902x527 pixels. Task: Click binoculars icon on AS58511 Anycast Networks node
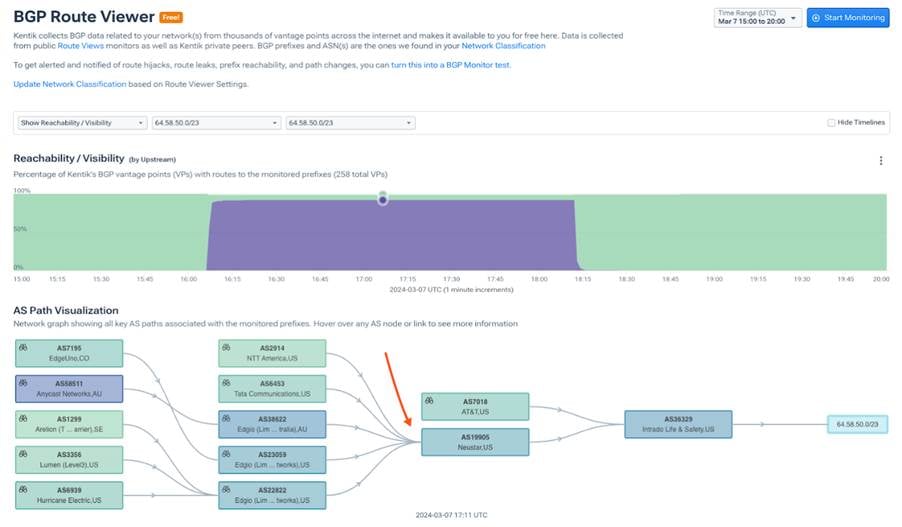[x=23, y=383]
